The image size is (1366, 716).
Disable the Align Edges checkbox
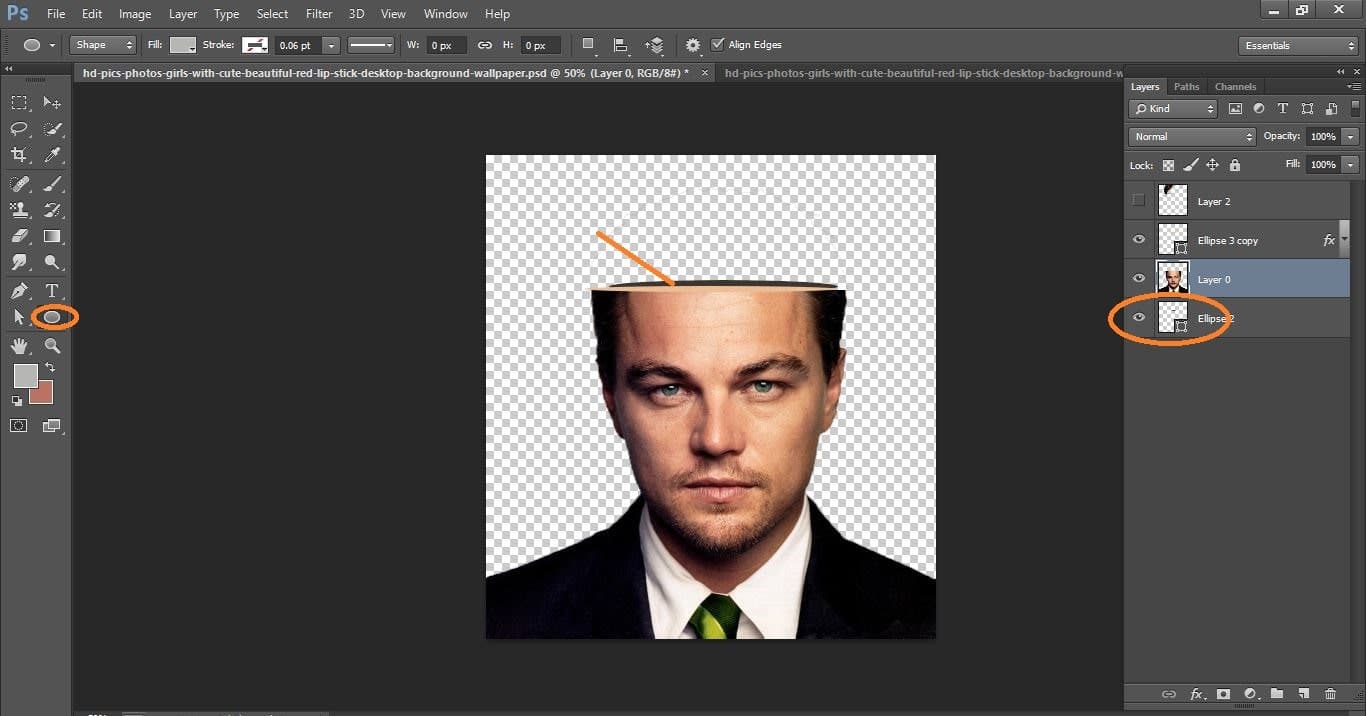pyautogui.click(x=718, y=44)
